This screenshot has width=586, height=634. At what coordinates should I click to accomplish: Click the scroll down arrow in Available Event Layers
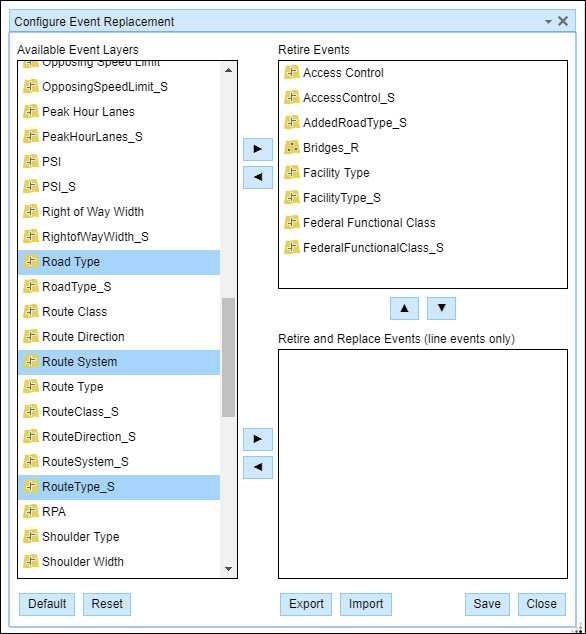pos(228,569)
